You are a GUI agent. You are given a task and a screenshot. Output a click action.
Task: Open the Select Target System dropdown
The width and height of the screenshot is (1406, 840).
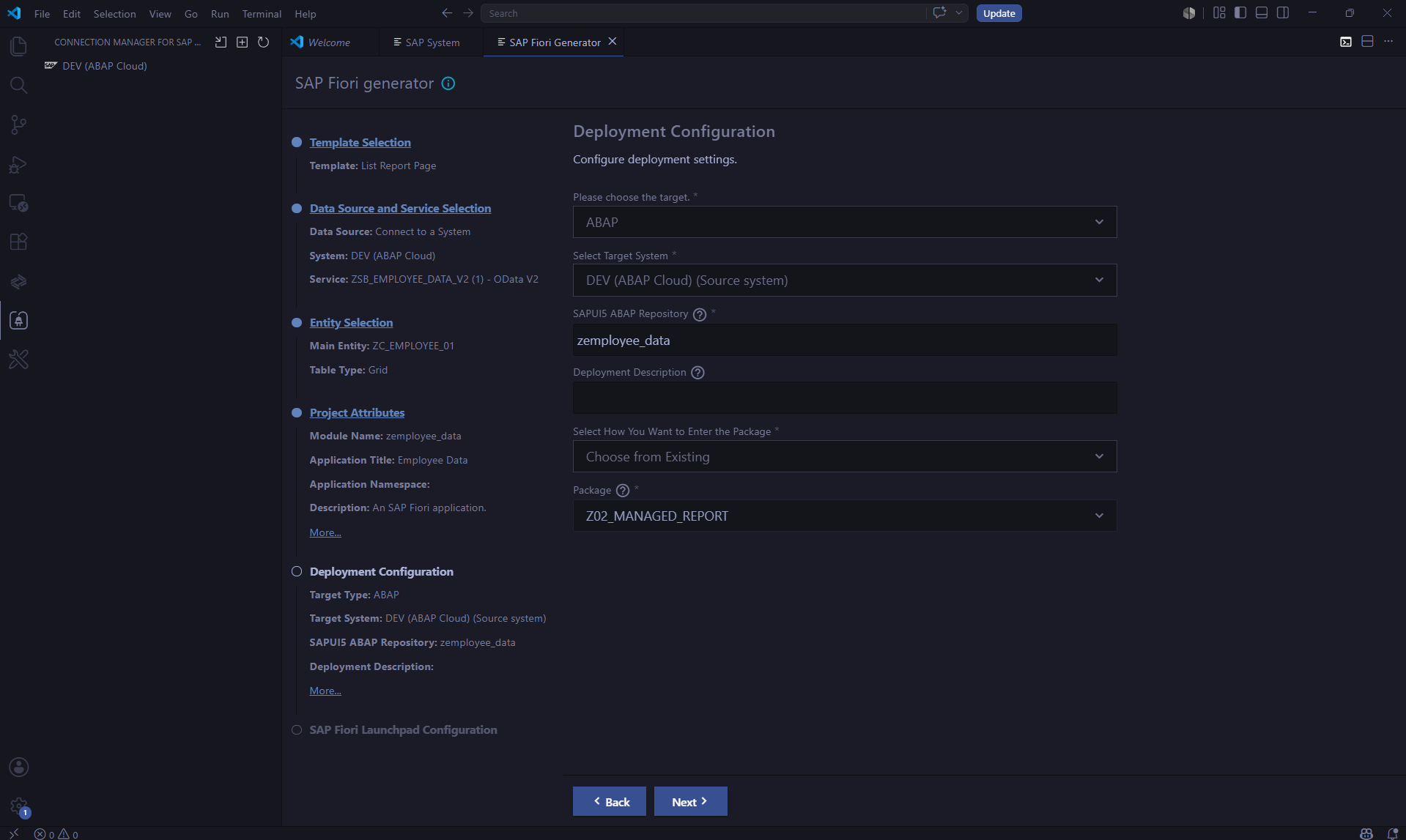pos(845,280)
